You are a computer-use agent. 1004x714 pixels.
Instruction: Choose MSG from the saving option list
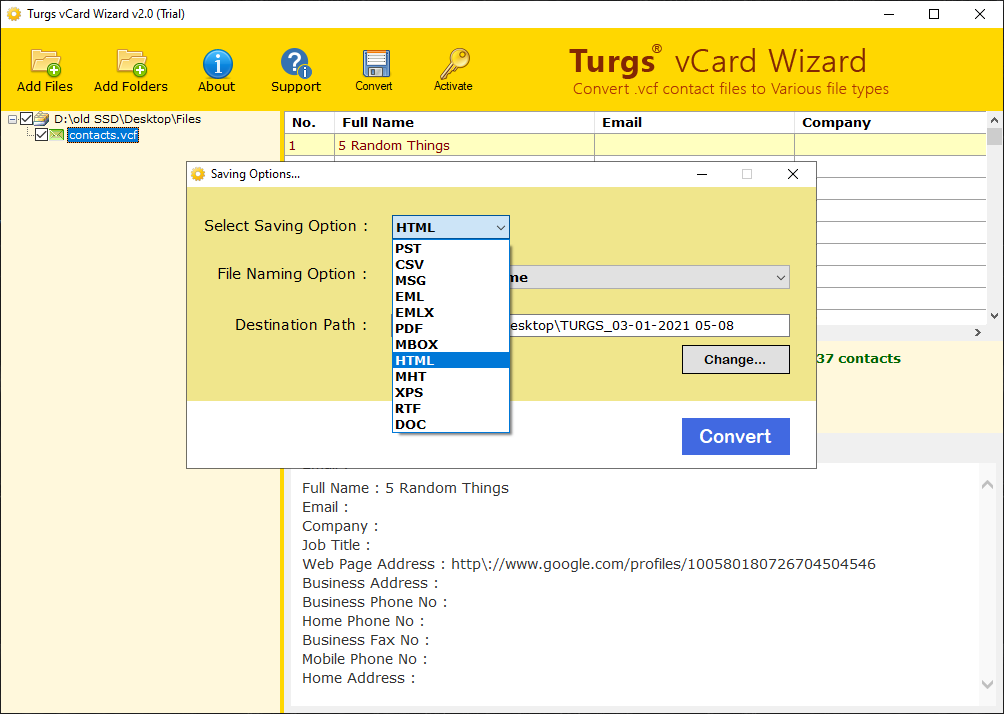tap(451, 280)
